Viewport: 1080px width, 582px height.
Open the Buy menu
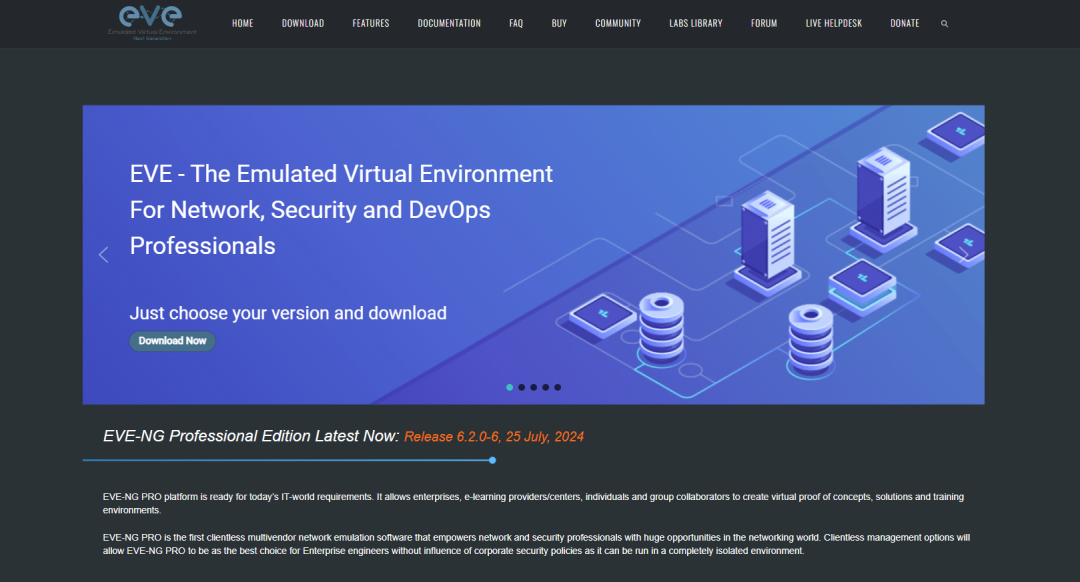(x=559, y=23)
